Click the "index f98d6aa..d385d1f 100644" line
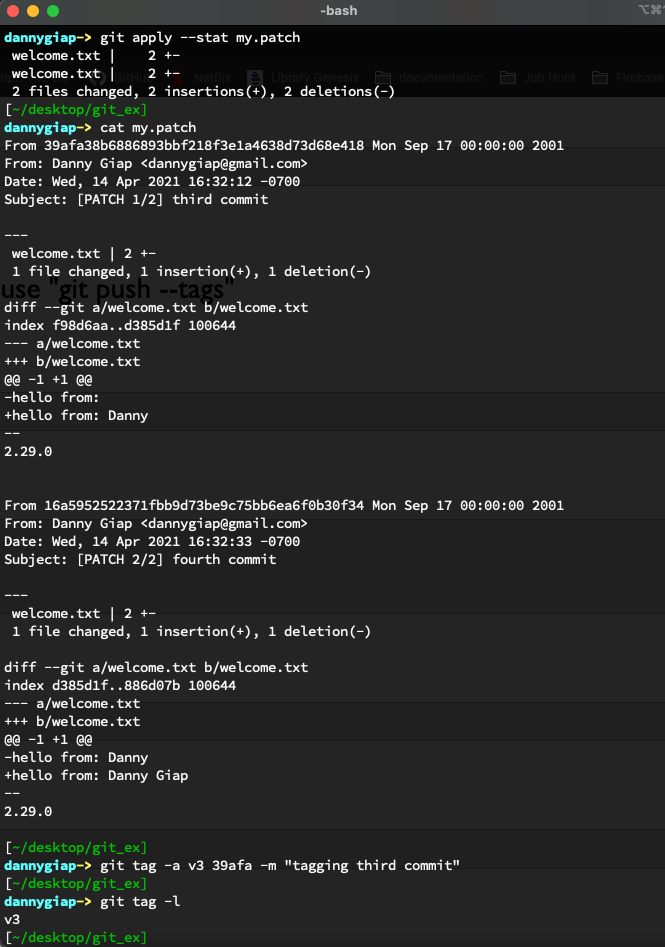Viewport: 665px width, 947px height. pyautogui.click(x=120, y=326)
